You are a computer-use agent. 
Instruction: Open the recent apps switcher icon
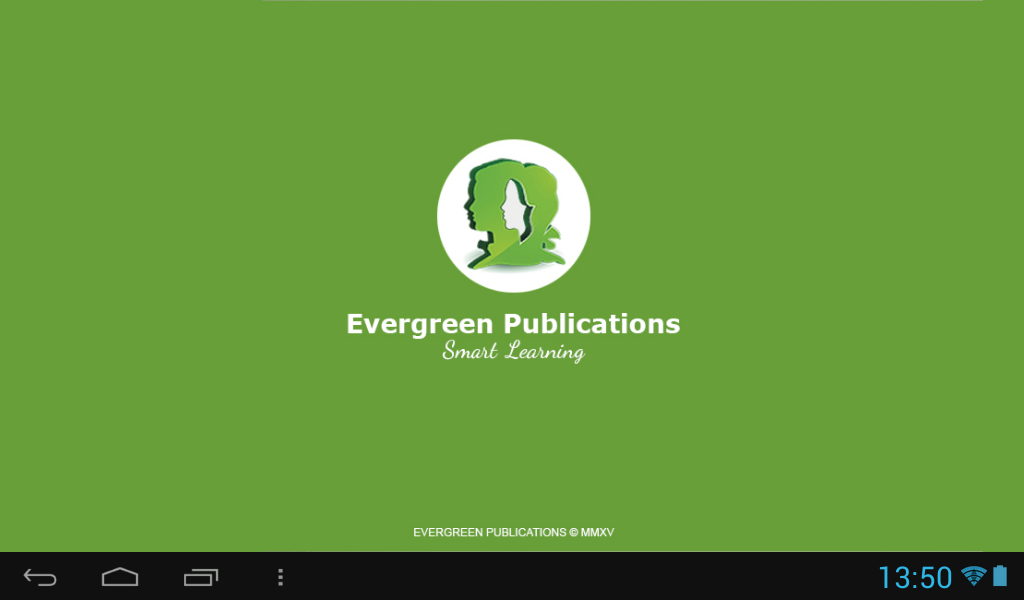[200, 577]
